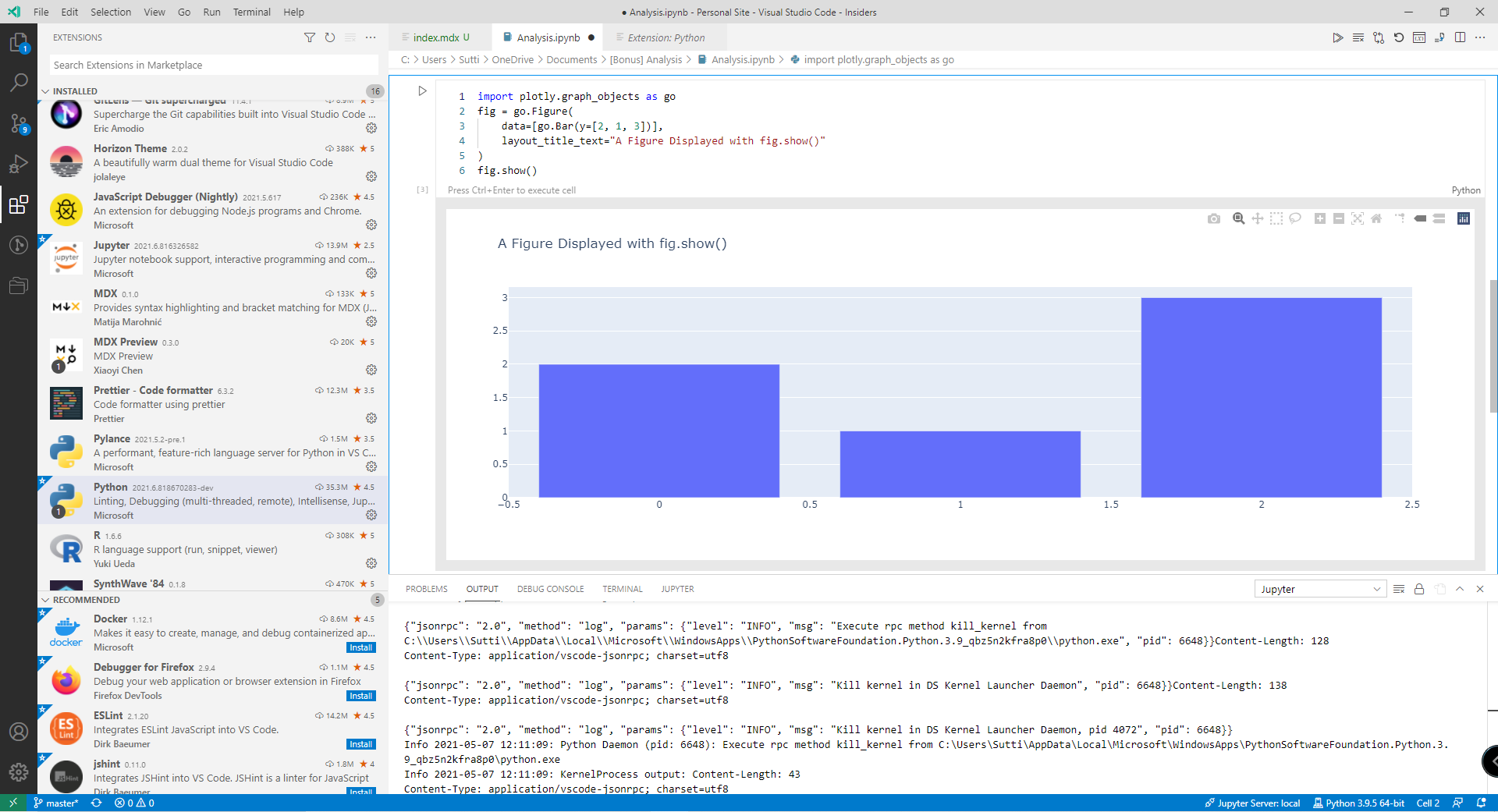The image size is (1498, 812).
Task: Open the Python 3.9.5 64-bit interpreter selector
Action: coord(1358,803)
